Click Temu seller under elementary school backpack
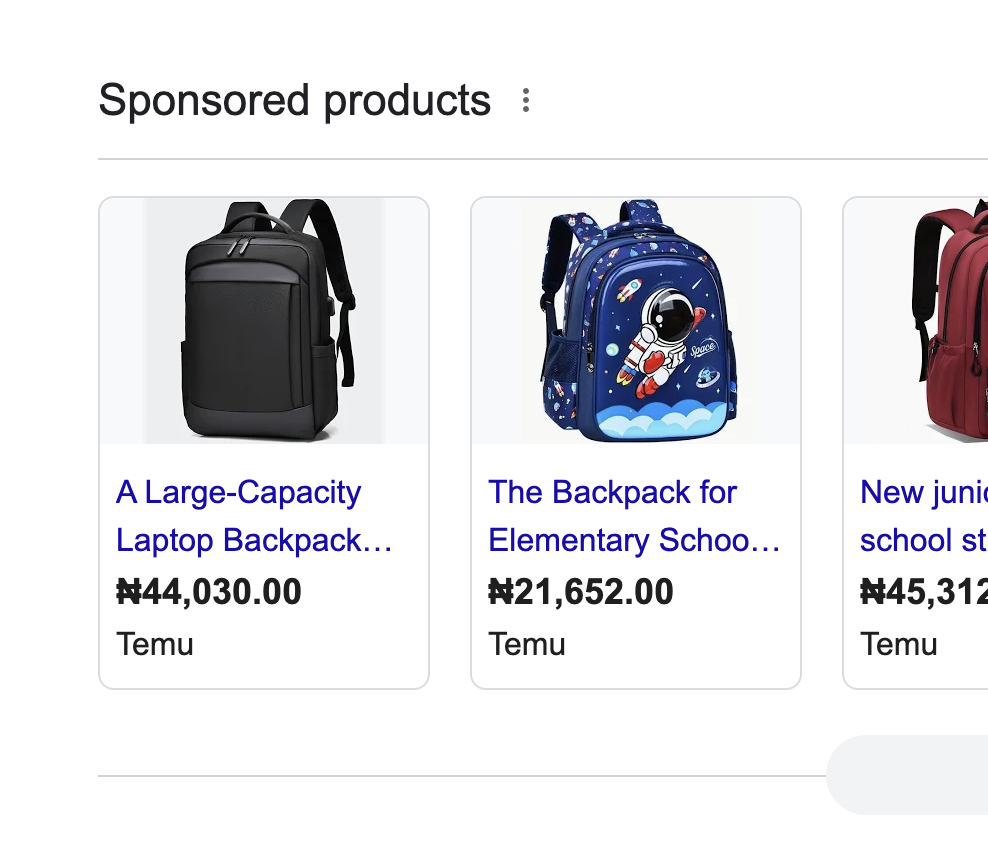The image size is (988, 842). pyautogui.click(x=527, y=644)
